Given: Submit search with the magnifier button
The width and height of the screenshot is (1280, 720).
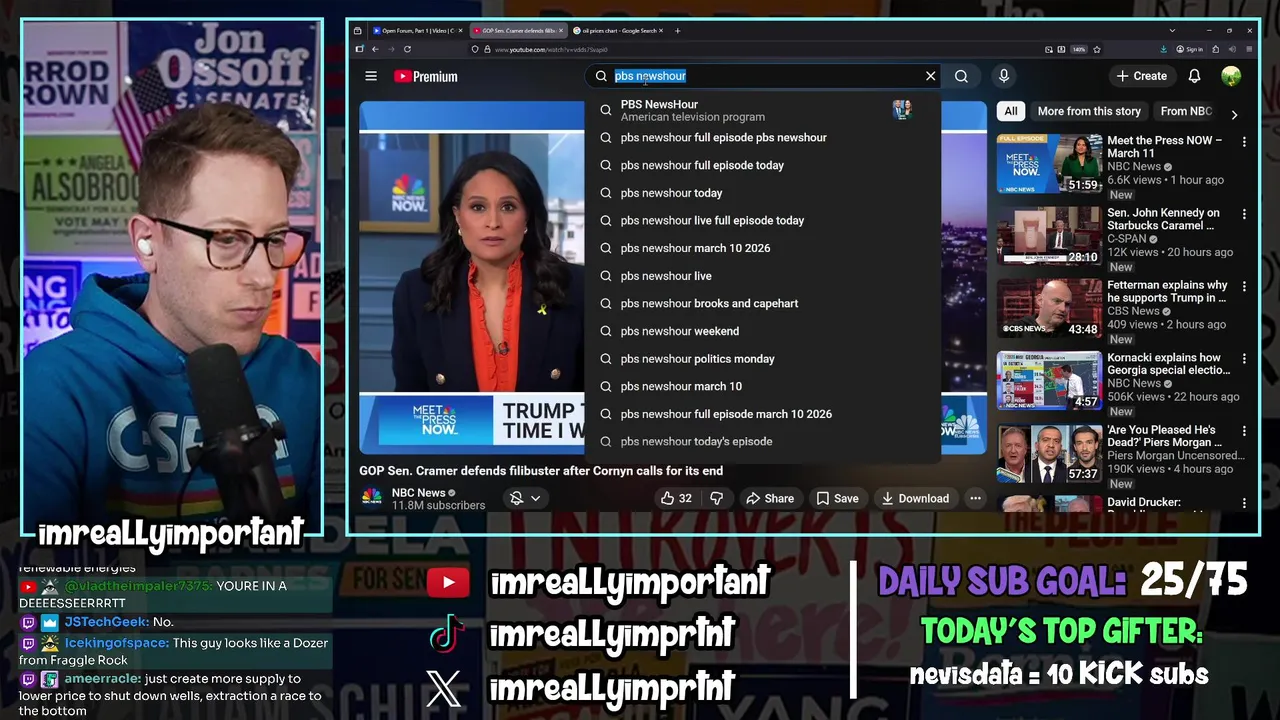Looking at the screenshot, I should [x=961, y=76].
